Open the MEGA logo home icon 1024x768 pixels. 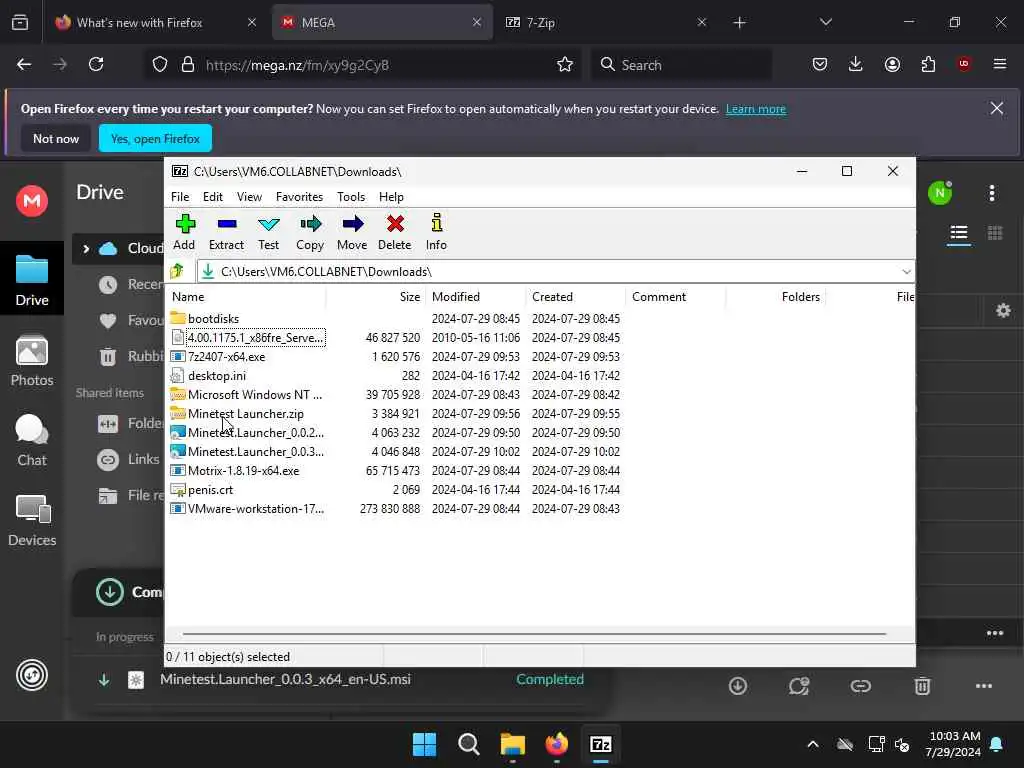pyautogui.click(x=32, y=200)
